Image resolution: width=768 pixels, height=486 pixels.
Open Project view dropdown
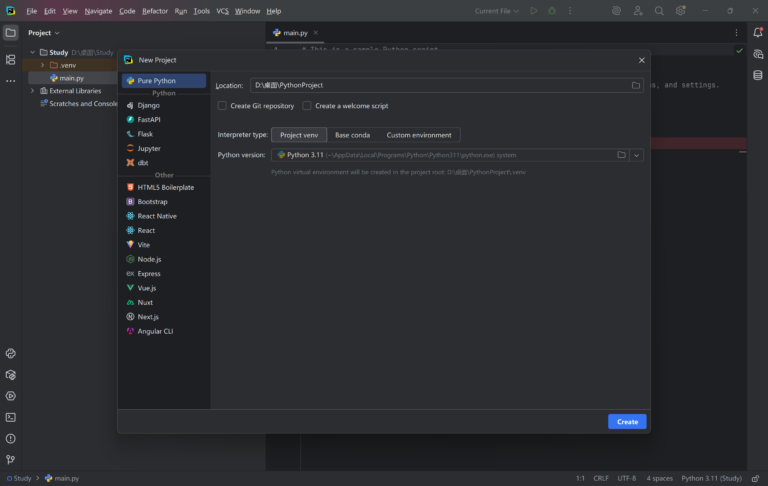44,33
